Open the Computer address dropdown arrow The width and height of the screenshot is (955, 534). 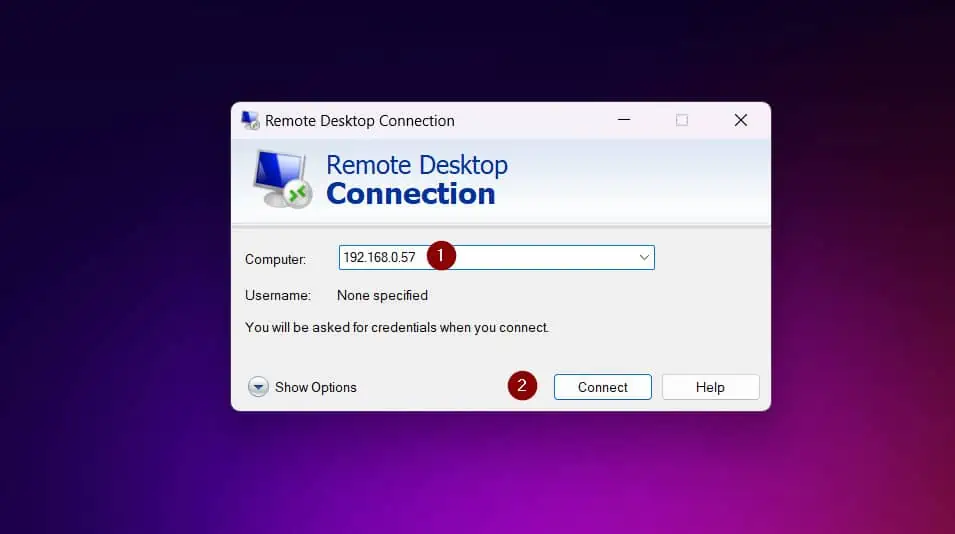click(644, 258)
